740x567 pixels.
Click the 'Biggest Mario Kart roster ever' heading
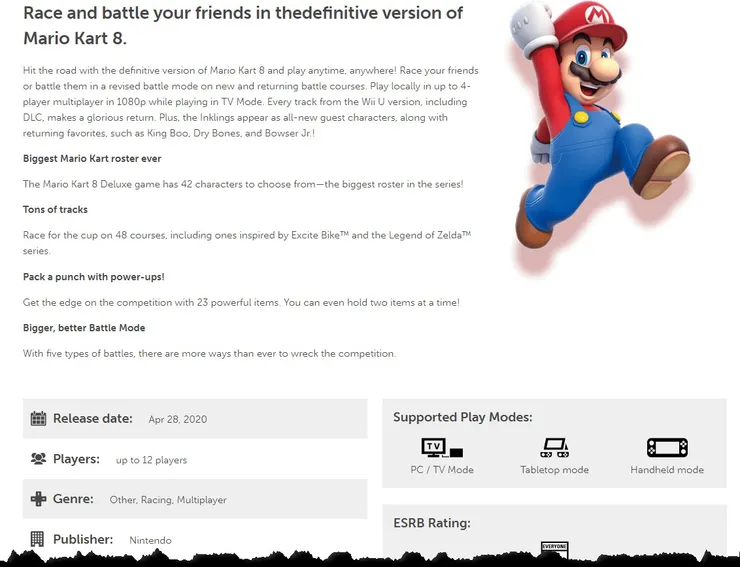point(92,159)
